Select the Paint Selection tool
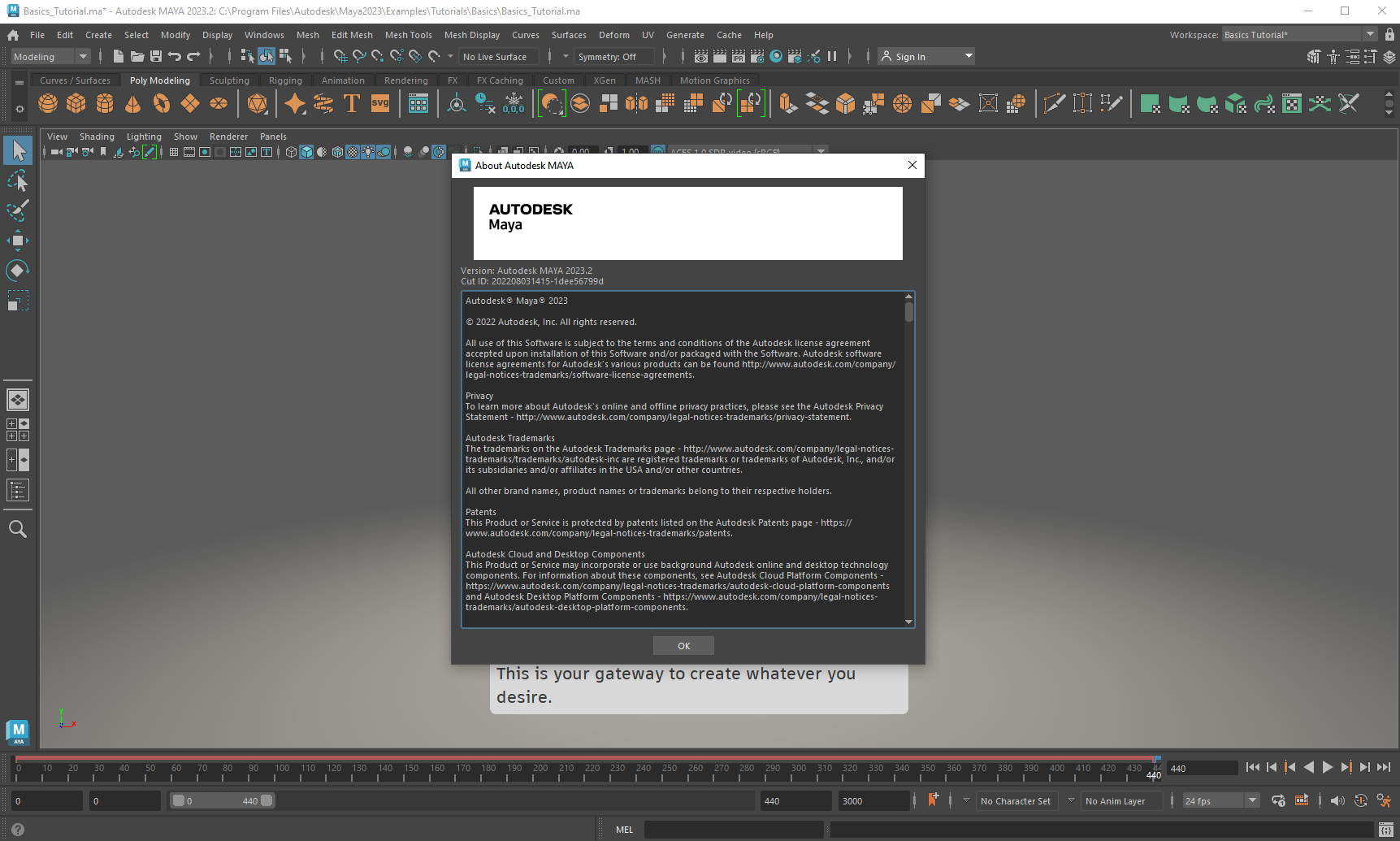The image size is (1400, 841). pyautogui.click(x=18, y=210)
